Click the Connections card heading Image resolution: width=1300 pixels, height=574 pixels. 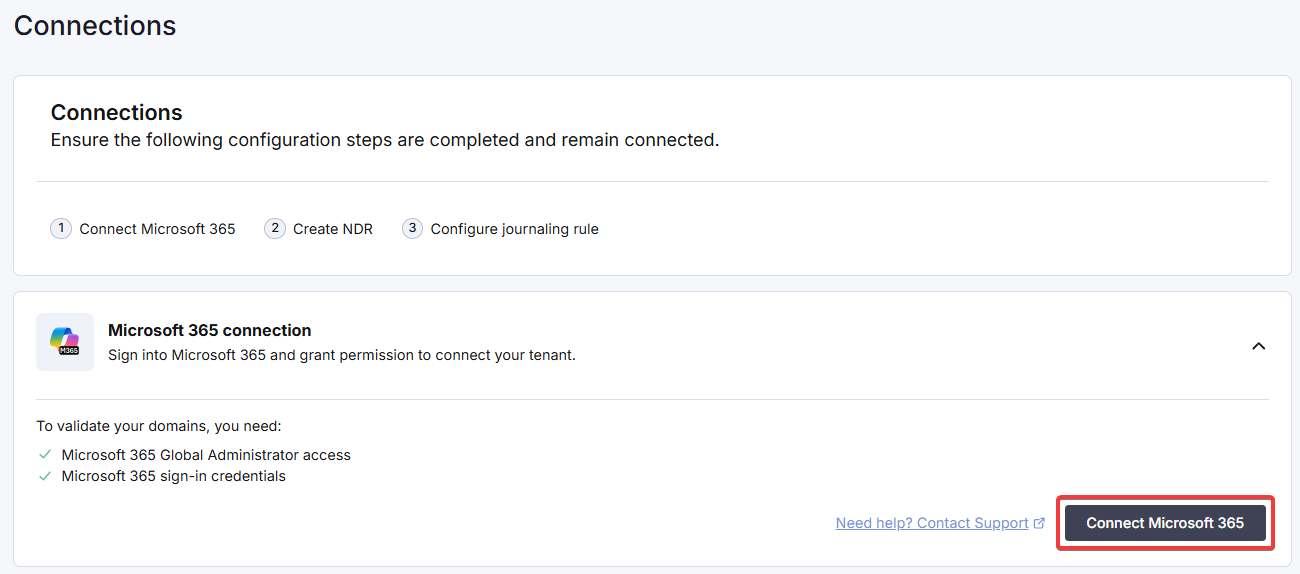click(x=117, y=112)
